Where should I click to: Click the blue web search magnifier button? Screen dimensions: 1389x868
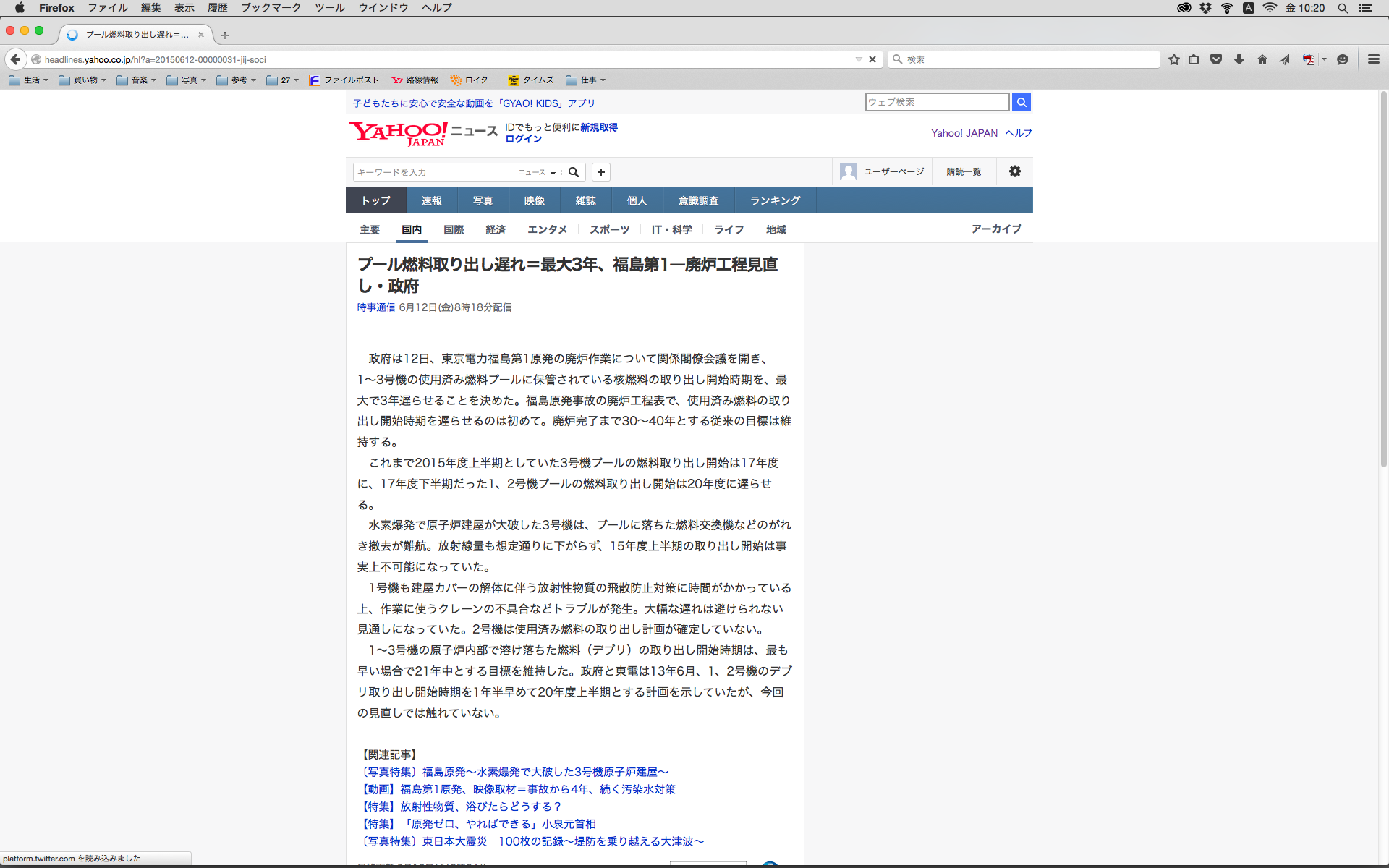(x=1021, y=102)
